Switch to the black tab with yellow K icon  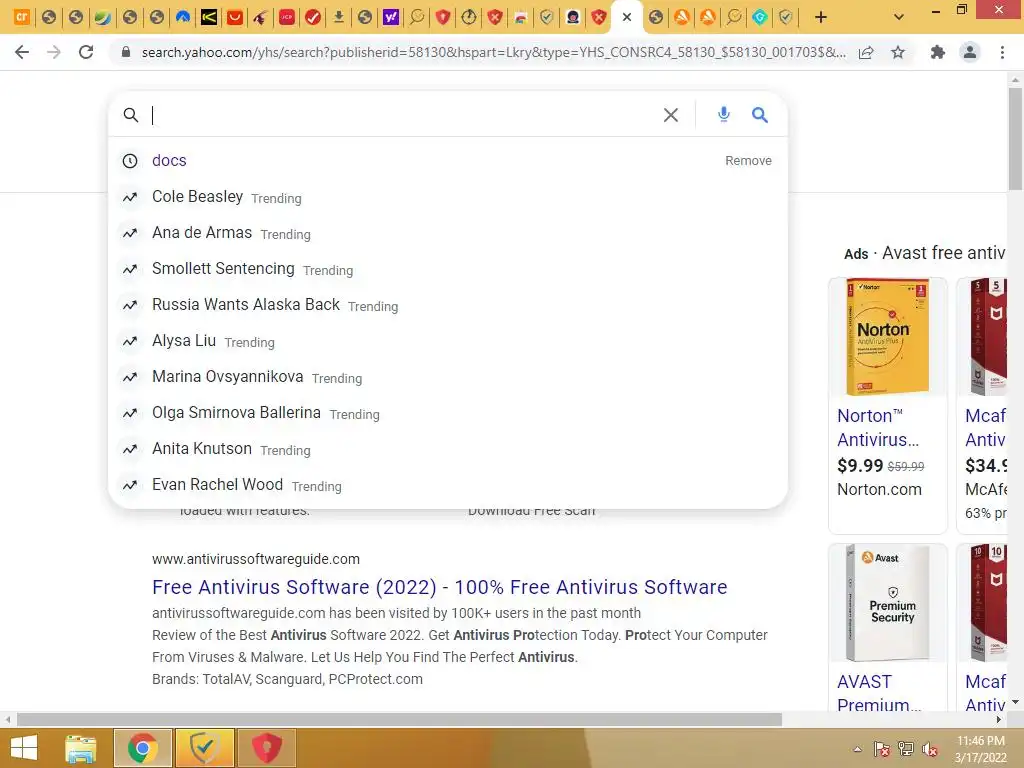209,17
